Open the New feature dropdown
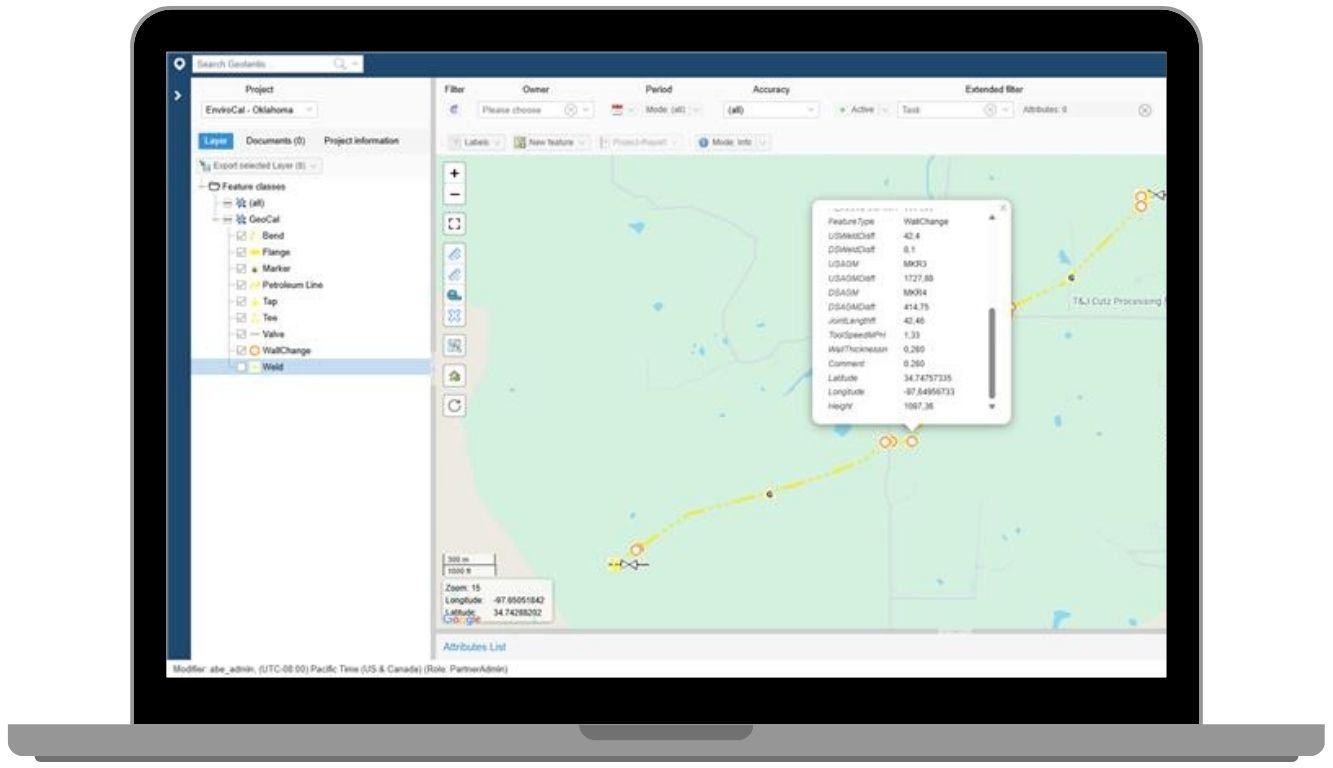This screenshot has width=1333, height=768. point(551,142)
